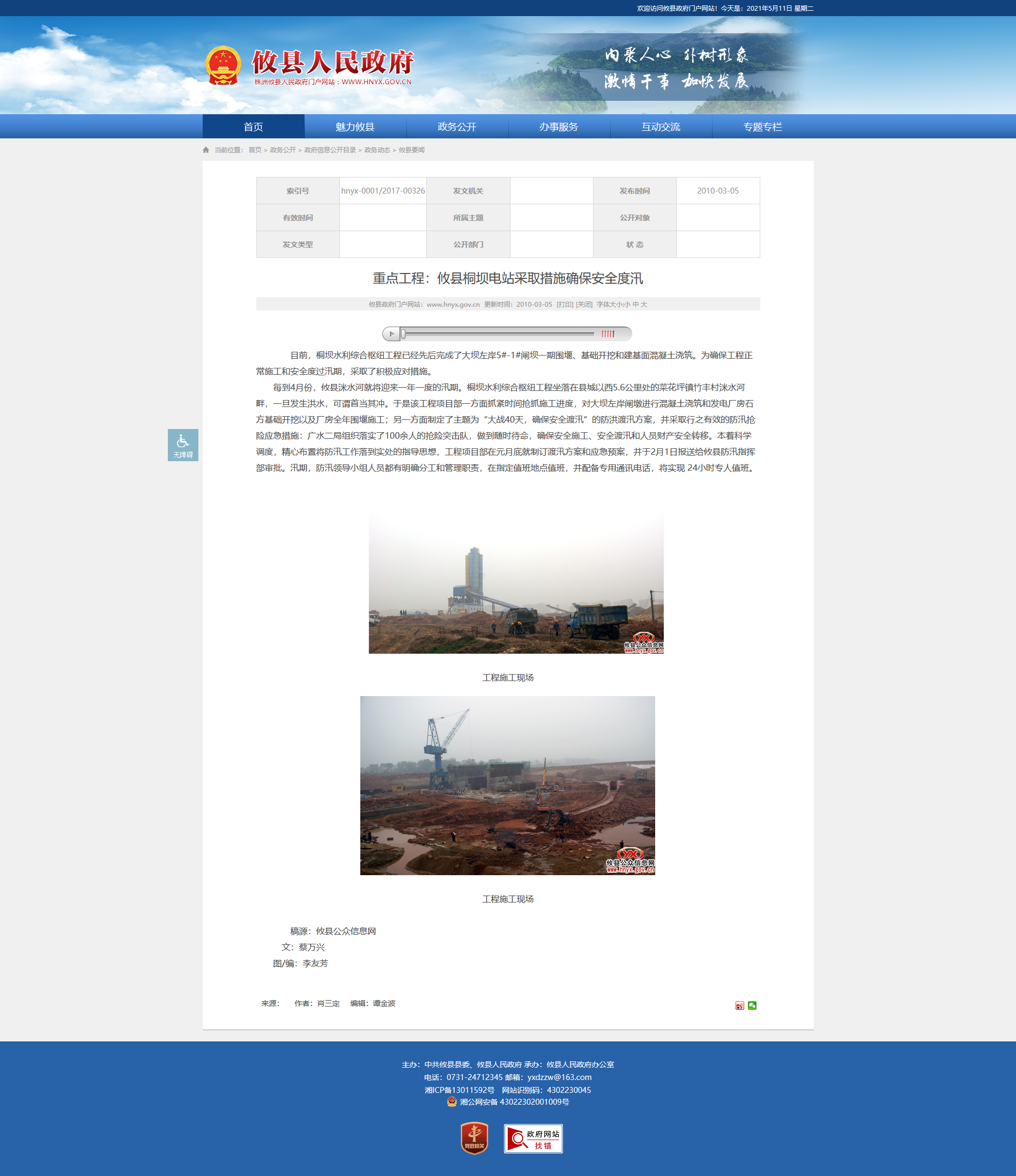Click the [打印] print link
Image resolution: width=1016 pixels, height=1176 pixels.
click(x=565, y=304)
